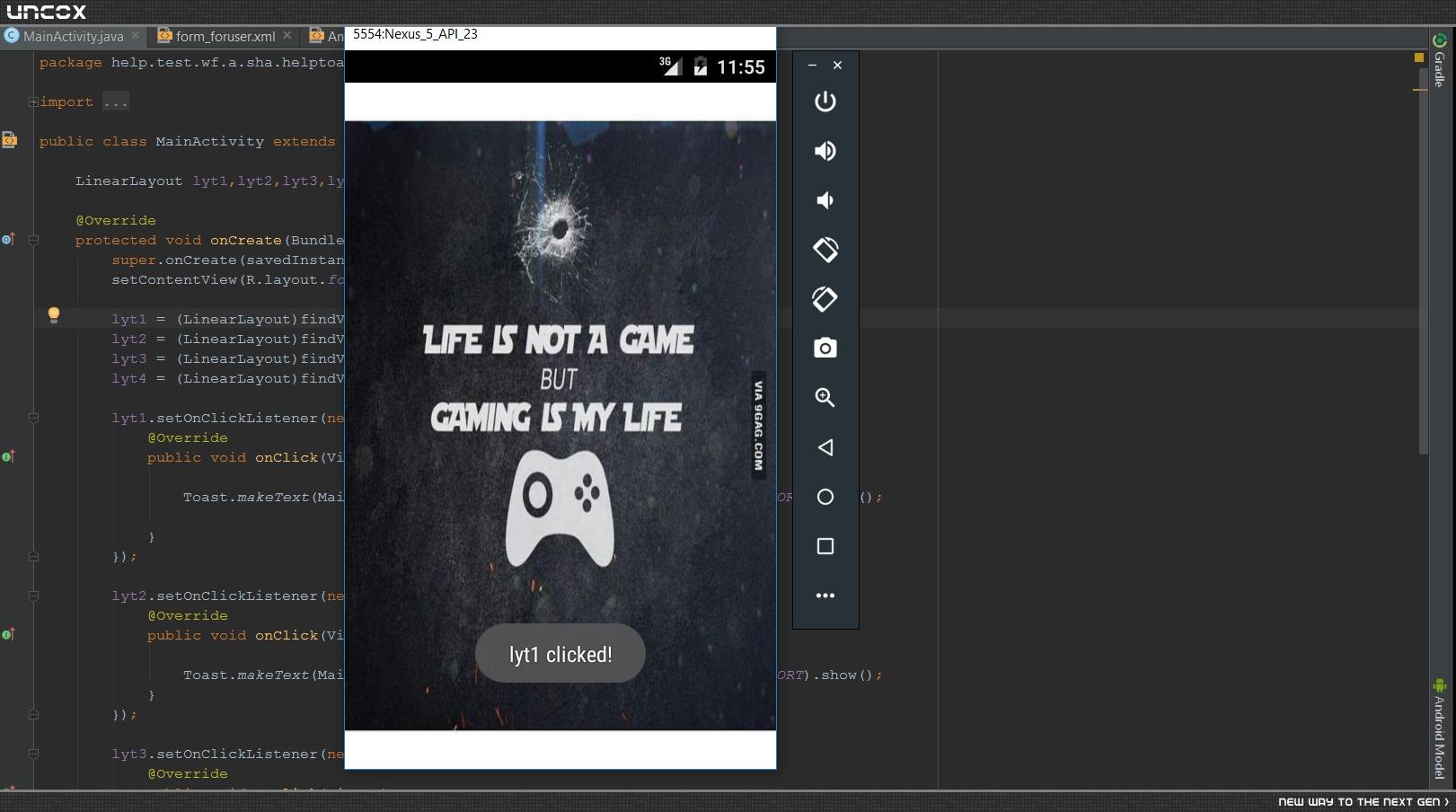Raise the emulator volume with the volume up icon
The height and width of the screenshot is (812, 1456).
825,151
